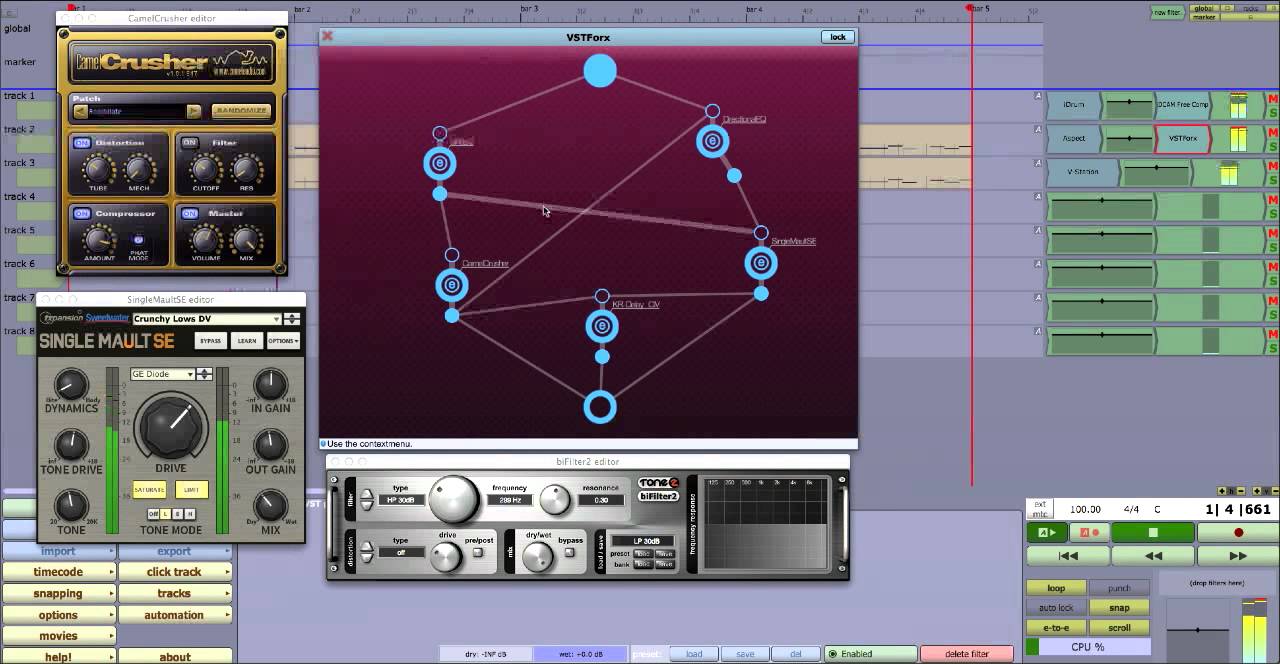Image resolution: width=1280 pixels, height=664 pixels.
Task: Click the delete filter button
Action: (x=967, y=654)
